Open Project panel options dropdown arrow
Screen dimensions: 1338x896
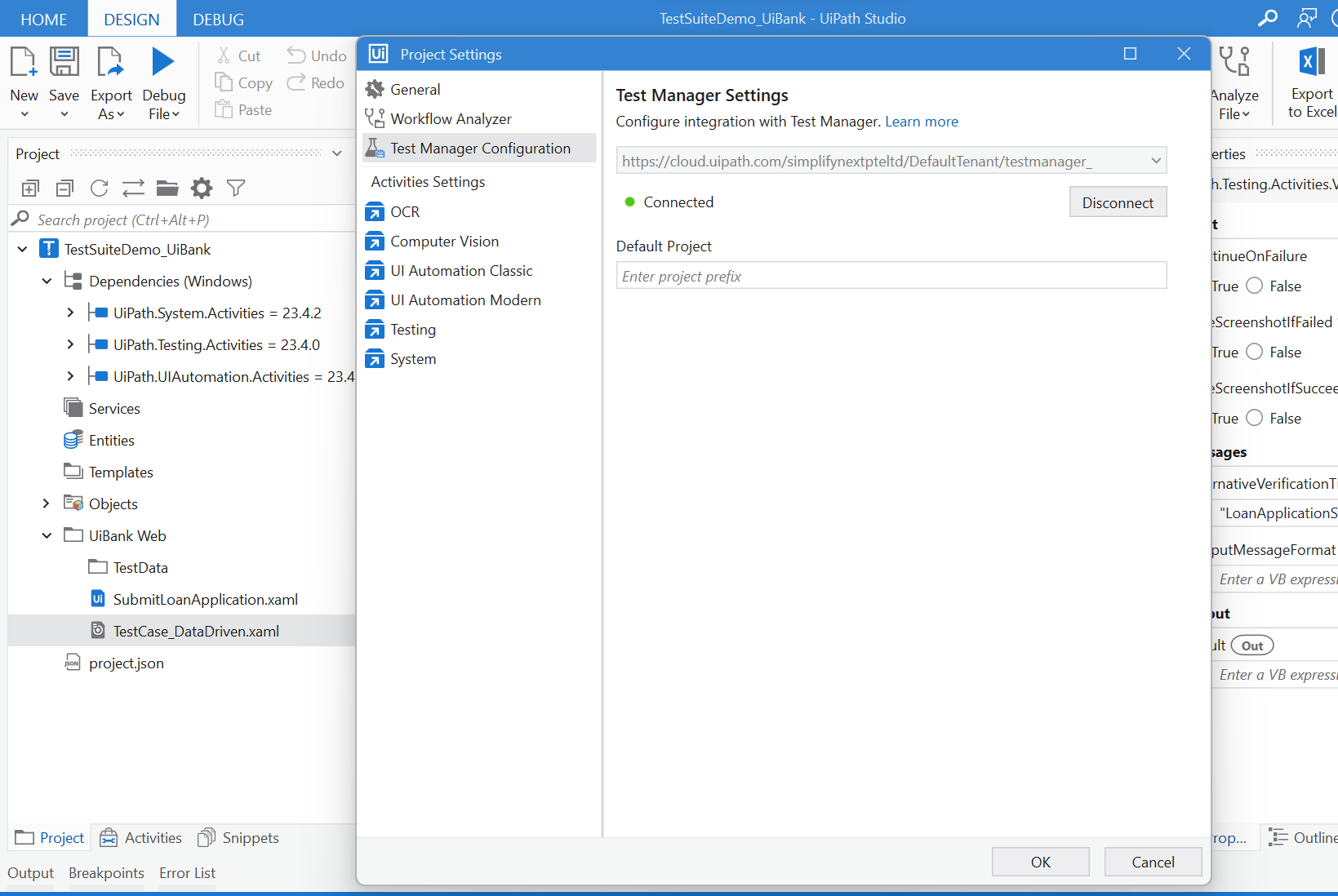point(336,153)
